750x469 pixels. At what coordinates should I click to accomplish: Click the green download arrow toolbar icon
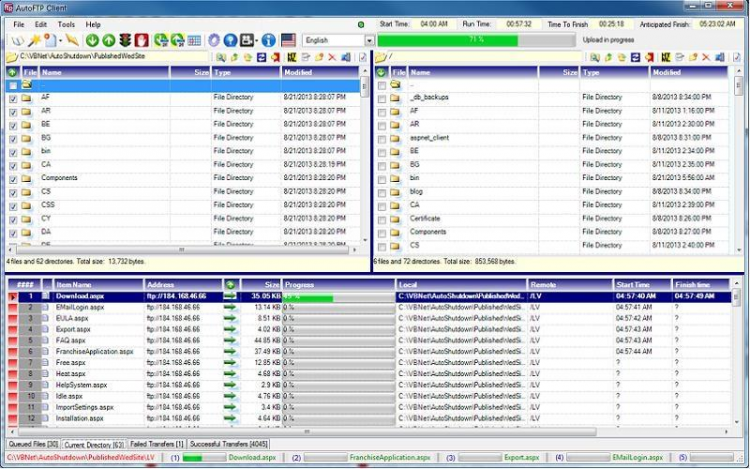point(92,41)
